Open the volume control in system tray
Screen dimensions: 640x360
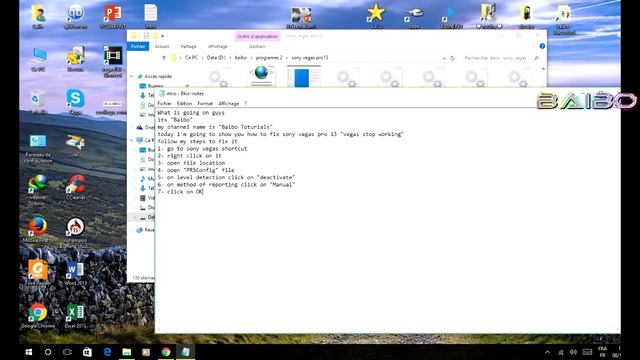(x=573, y=352)
